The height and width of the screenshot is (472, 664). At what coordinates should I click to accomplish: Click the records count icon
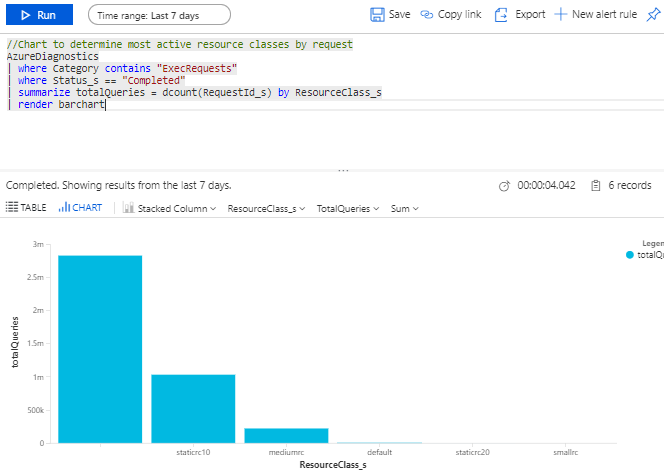[x=595, y=186]
